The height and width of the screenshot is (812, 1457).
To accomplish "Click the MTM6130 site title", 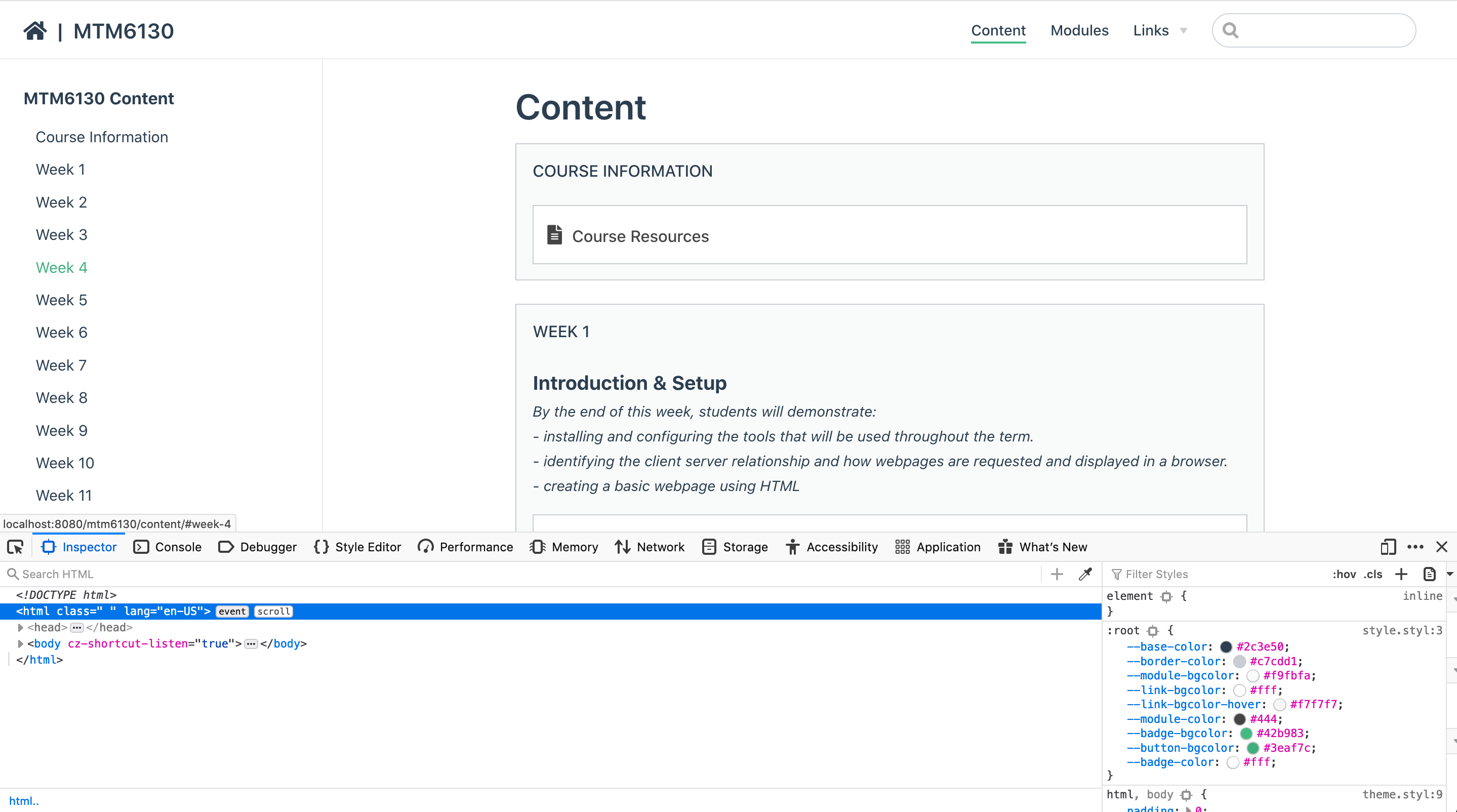I will (124, 31).
